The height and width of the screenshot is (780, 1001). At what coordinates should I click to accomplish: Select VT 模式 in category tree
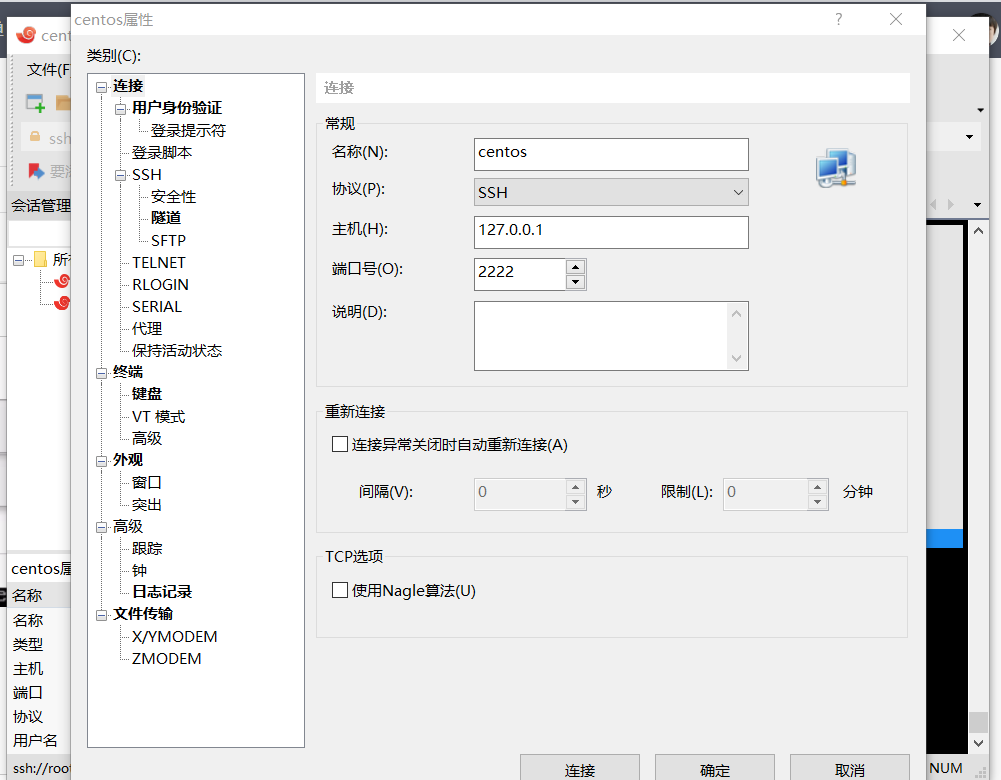coord(158,417)
